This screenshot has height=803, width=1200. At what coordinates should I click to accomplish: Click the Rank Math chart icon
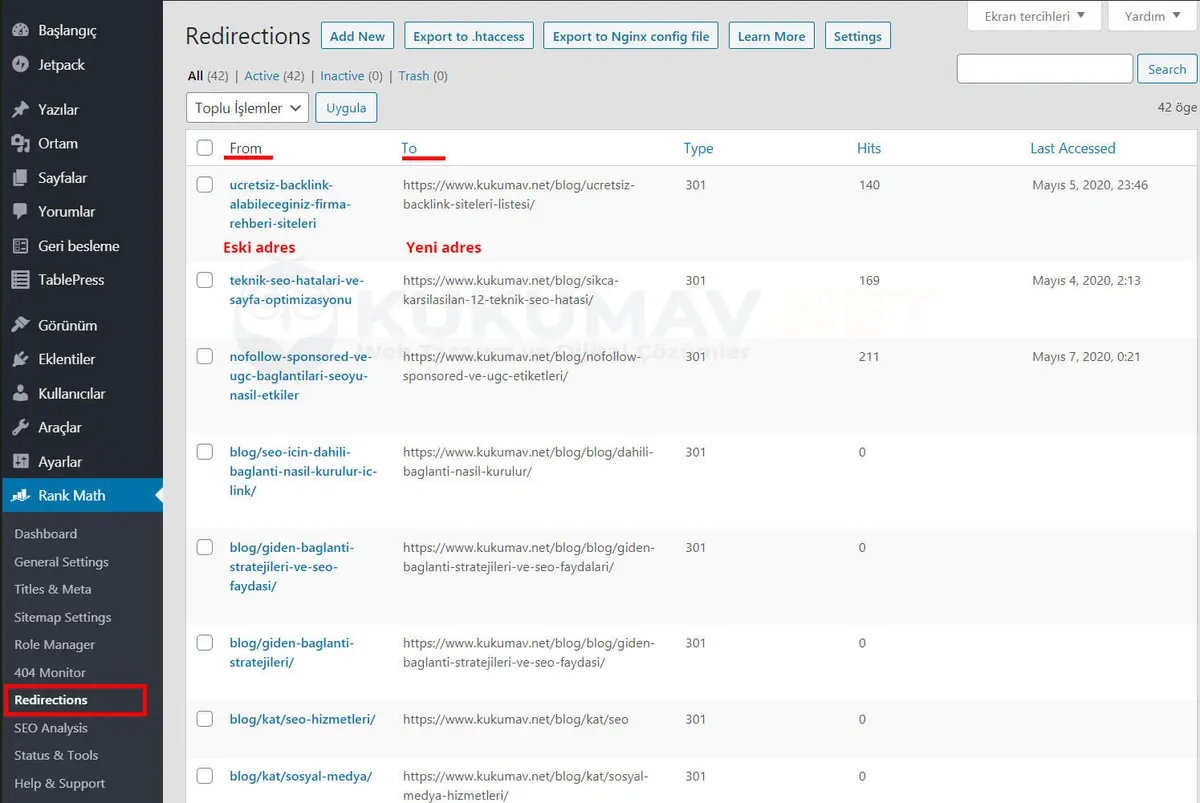point(20,496)
